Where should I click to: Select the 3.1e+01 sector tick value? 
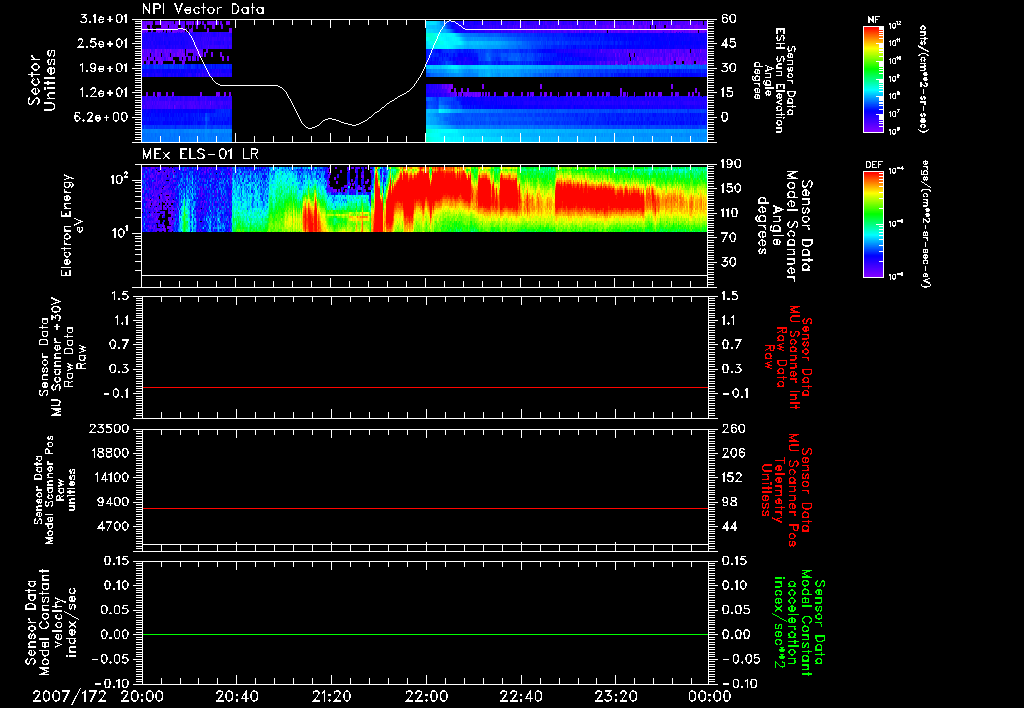tap(106, 19)
